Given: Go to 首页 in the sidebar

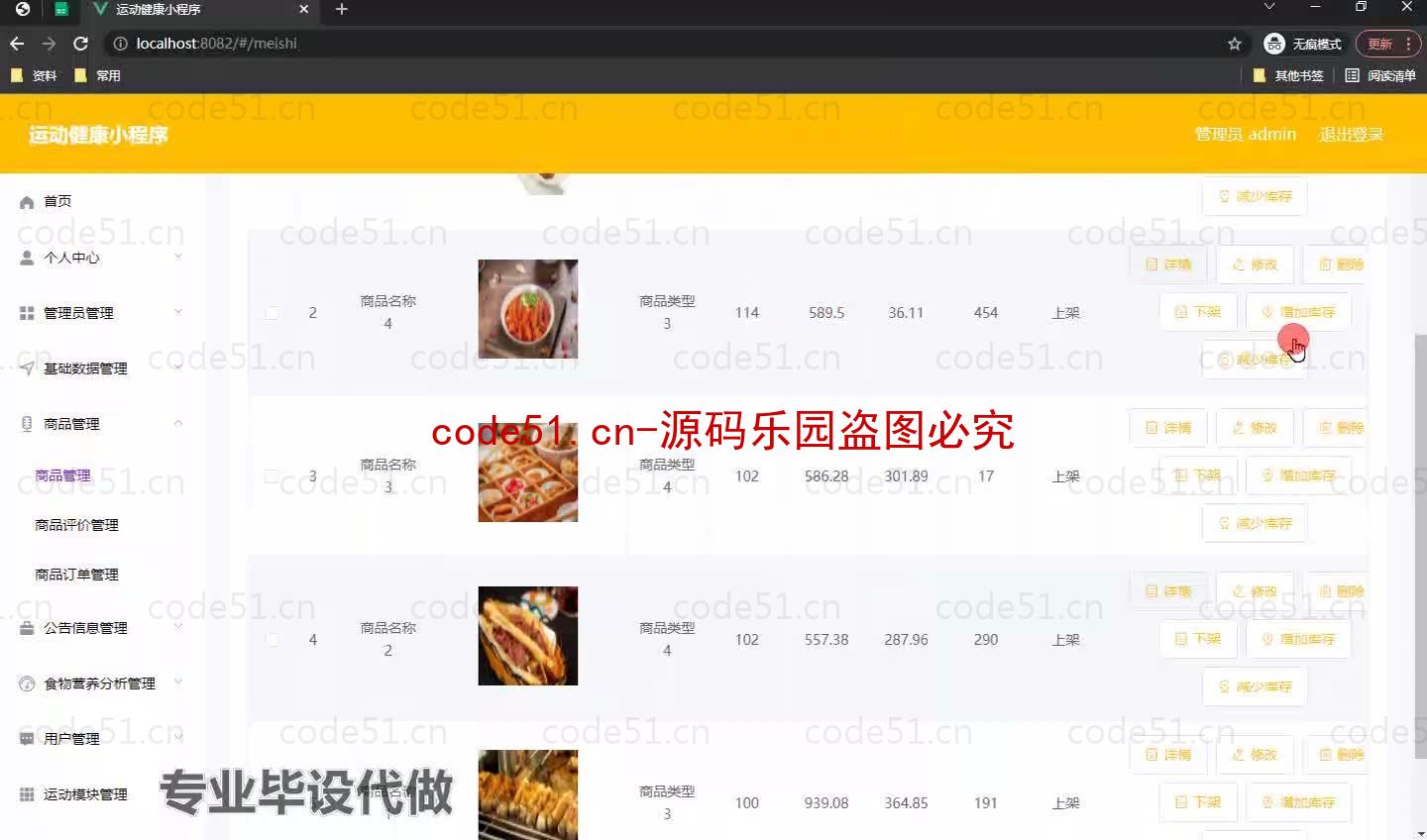Looking at the screenshot, I should pos(57,201).
